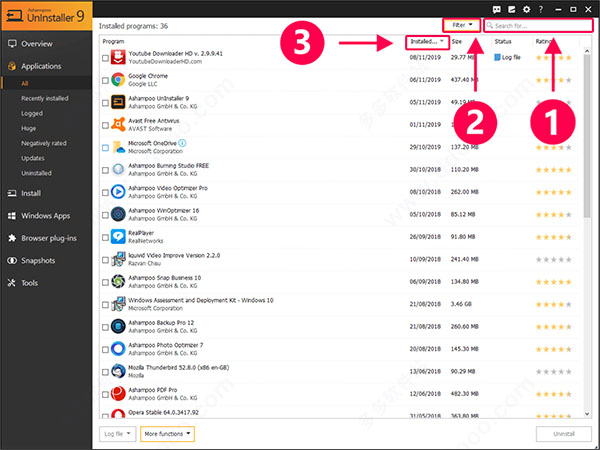Viewport: 600px width, 450px height.
Task: Click the Ashampoo Video Optimizer Pro icon
Action: coord(118,192)
